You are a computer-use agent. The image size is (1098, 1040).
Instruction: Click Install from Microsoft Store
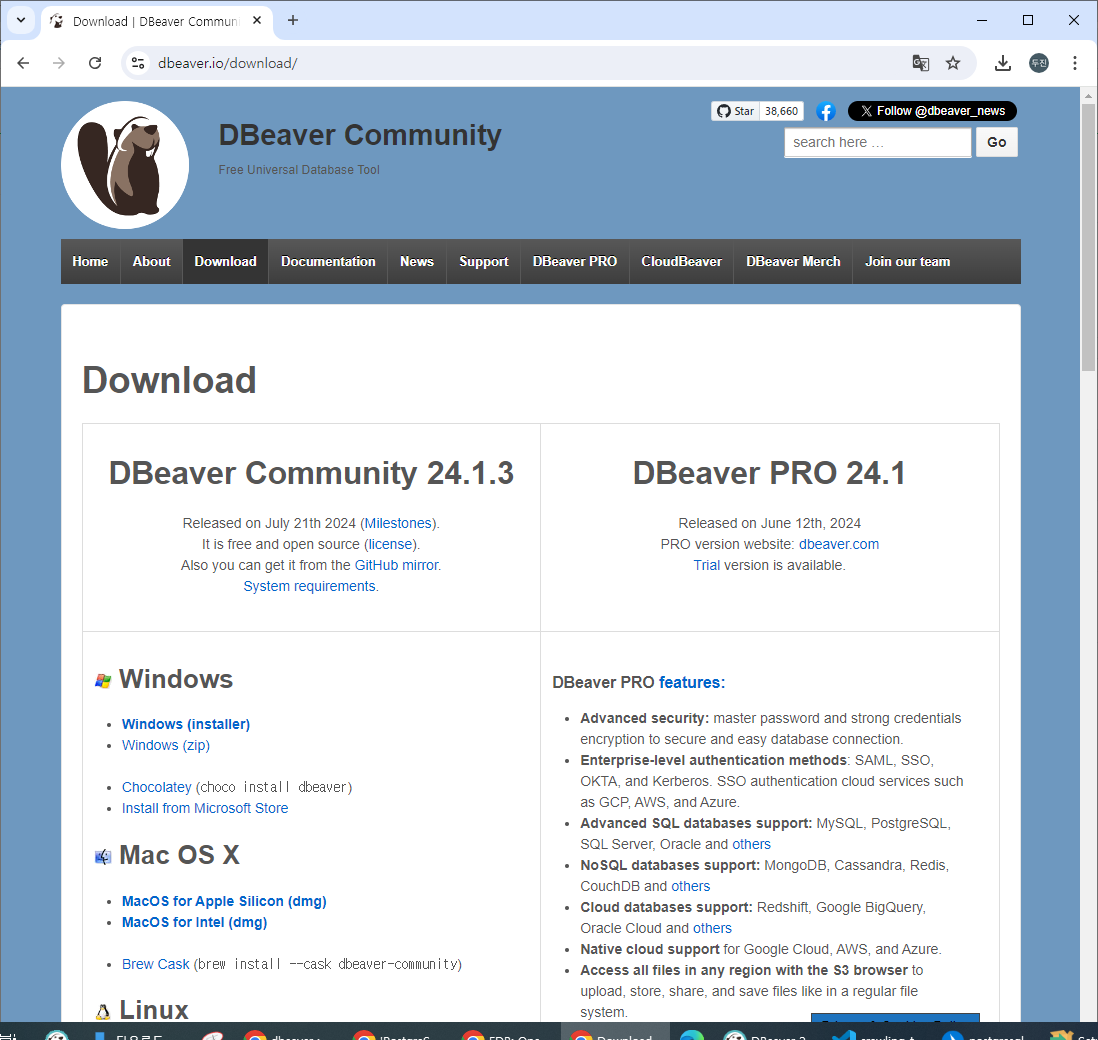(205, 808)
